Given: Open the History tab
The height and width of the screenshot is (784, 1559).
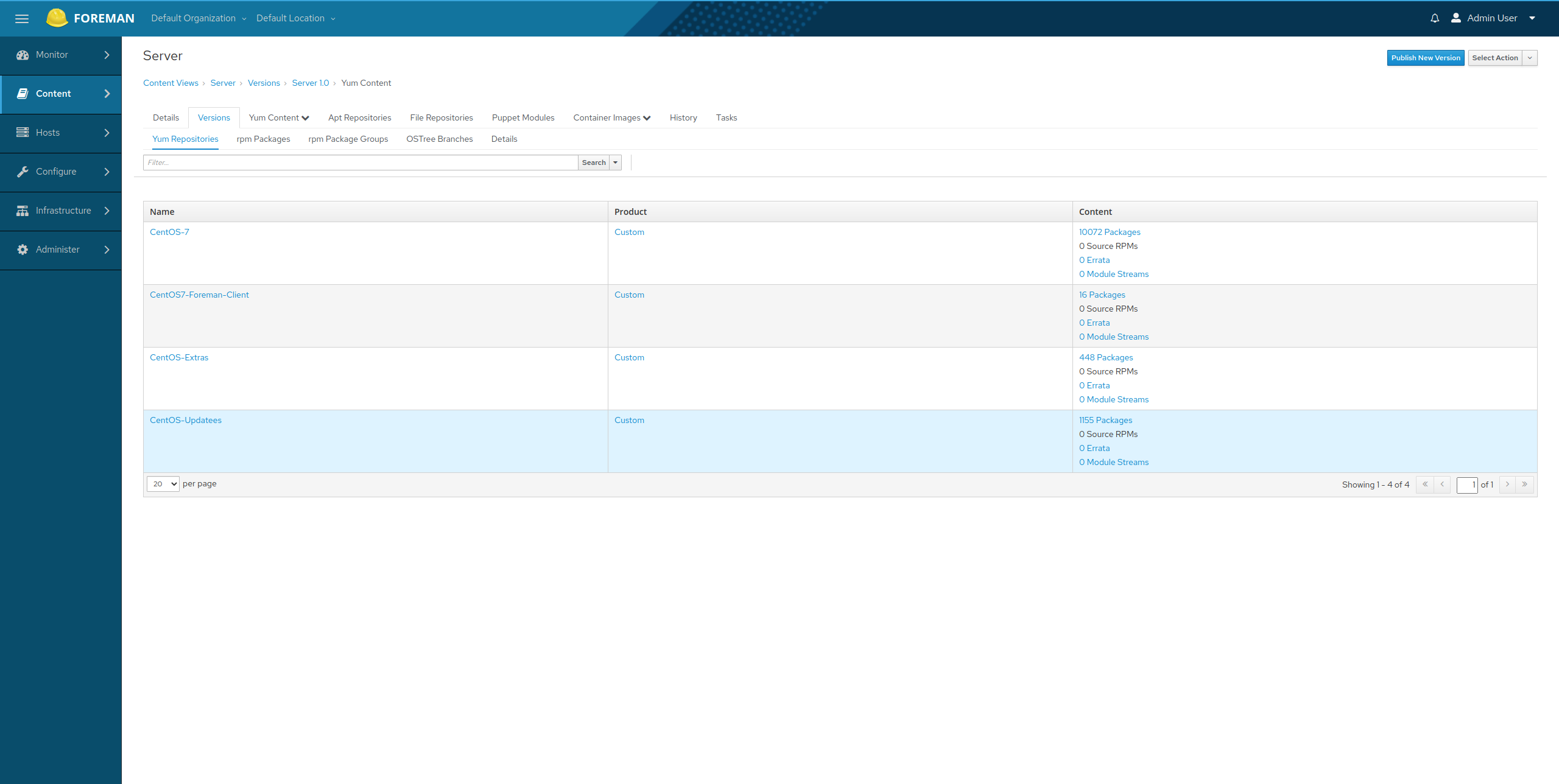Looking at the screenshot, I should point(683,117).
